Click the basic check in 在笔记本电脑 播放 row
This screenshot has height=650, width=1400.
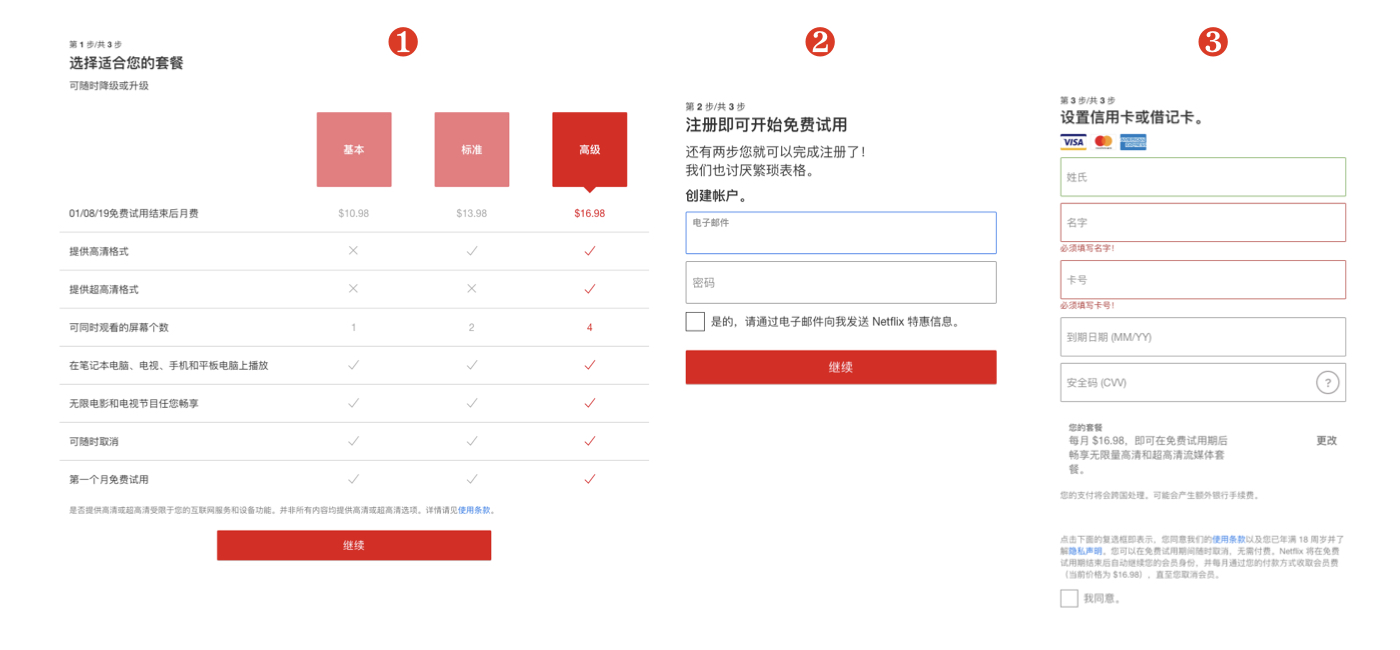(x=353, y=365)
